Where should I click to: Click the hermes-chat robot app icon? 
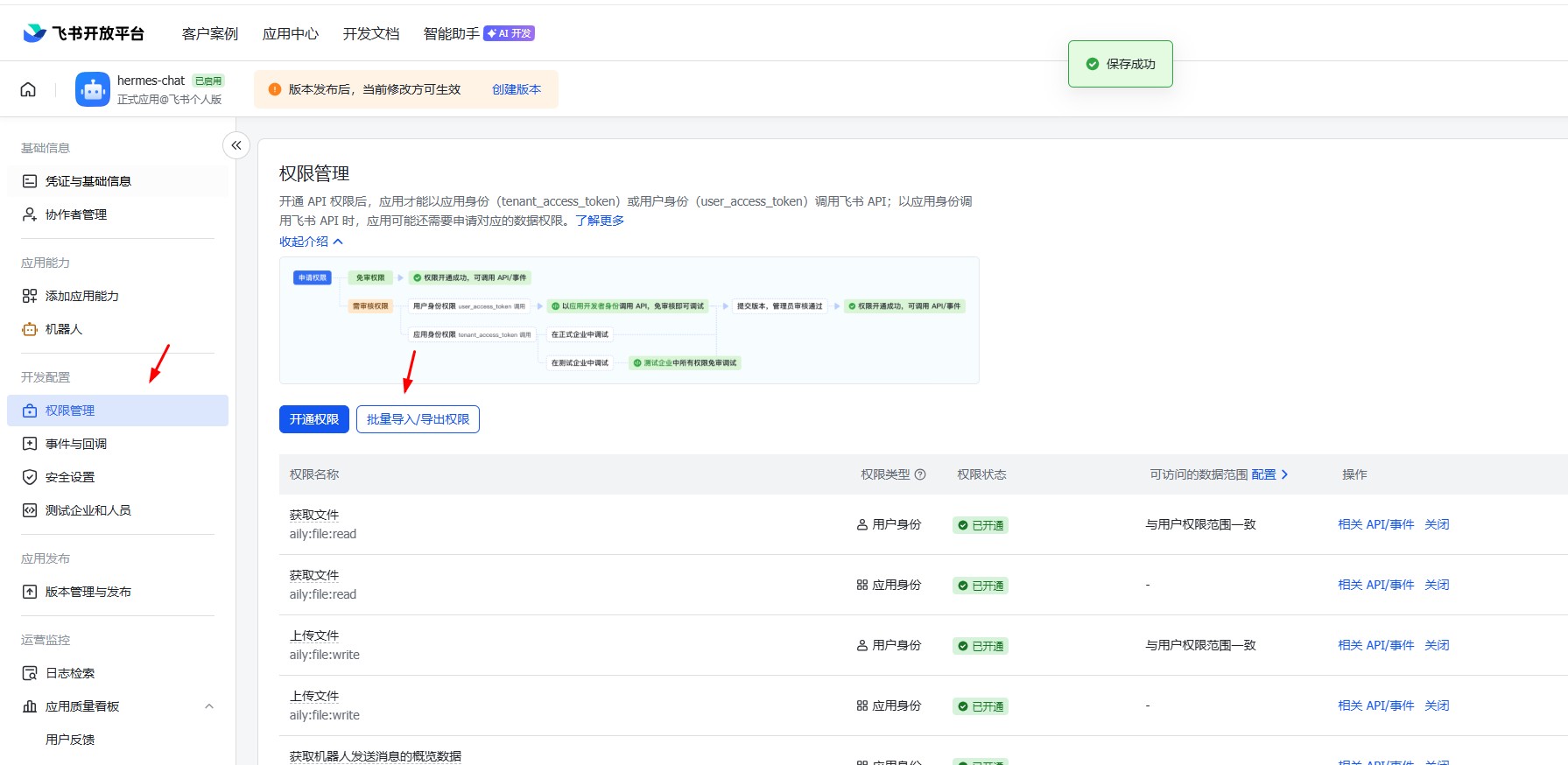tap(92, 89)
